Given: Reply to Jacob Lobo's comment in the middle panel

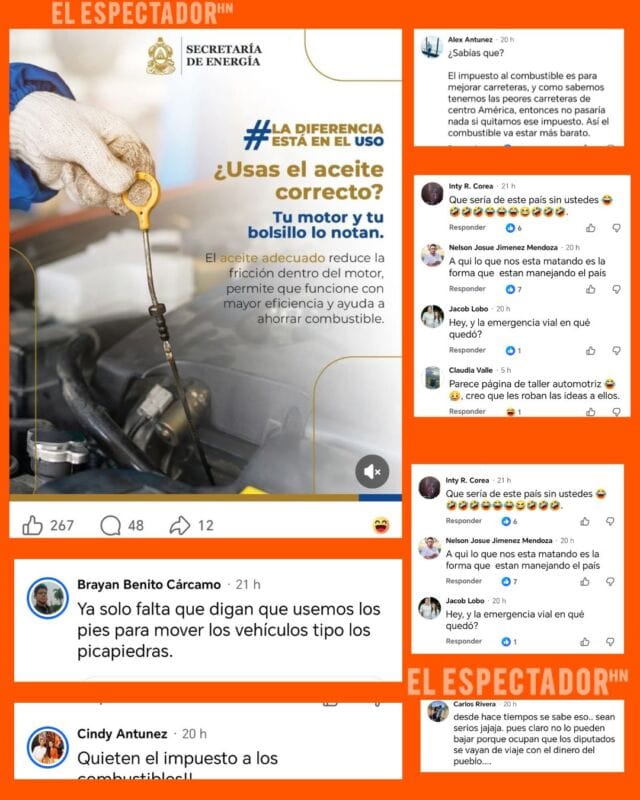Looking at the screenshot, I should [467, 350].
